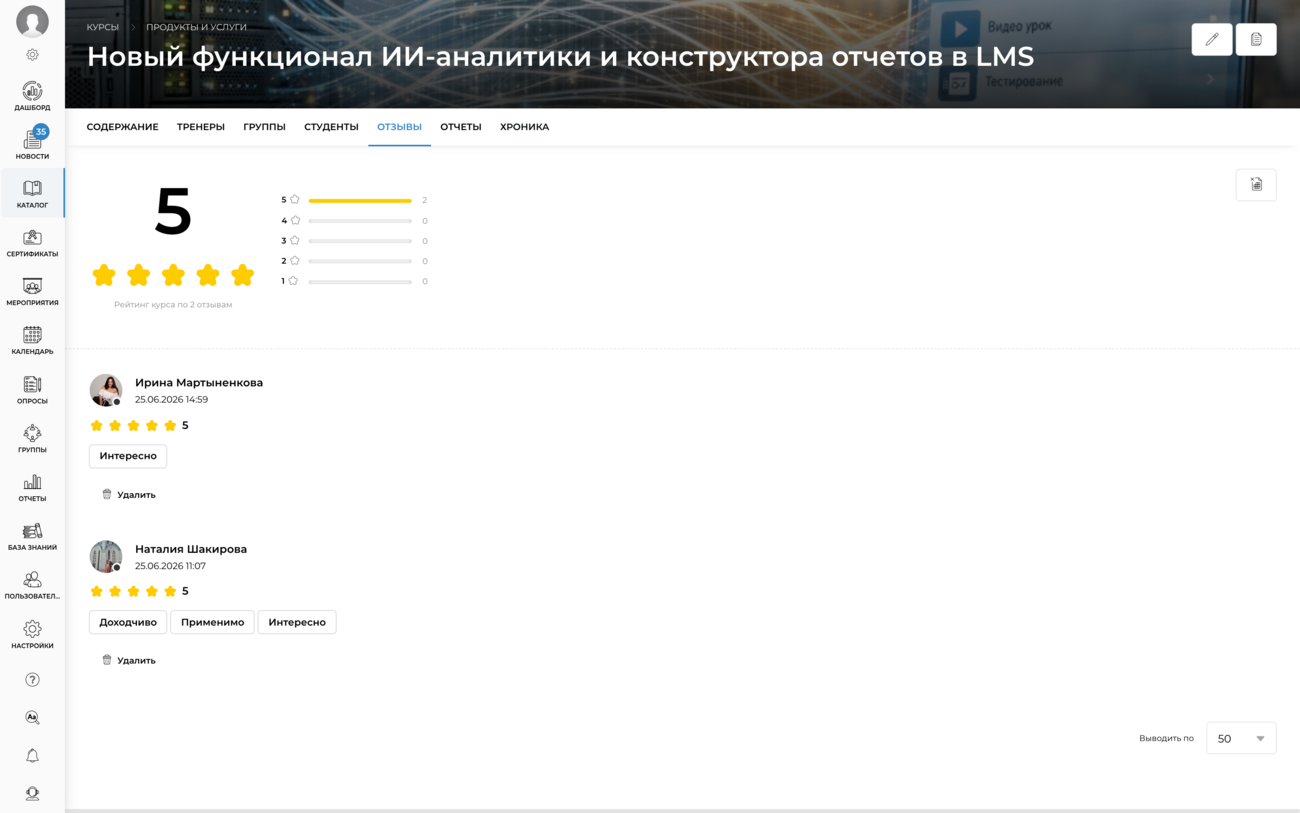The image size is (1300, 813).
Task: Open the Events (Мероприятия) section
Action: pyautogui.click(x=32, y=291)
